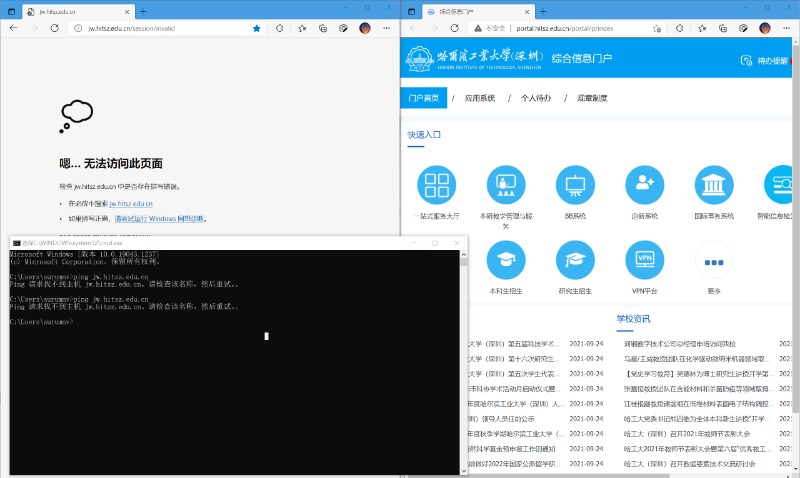This screenshot has width=800, height=478.
Task: Select the 门户首页 navigation tab
Action: pyautogui.click(x=423, y=98)
